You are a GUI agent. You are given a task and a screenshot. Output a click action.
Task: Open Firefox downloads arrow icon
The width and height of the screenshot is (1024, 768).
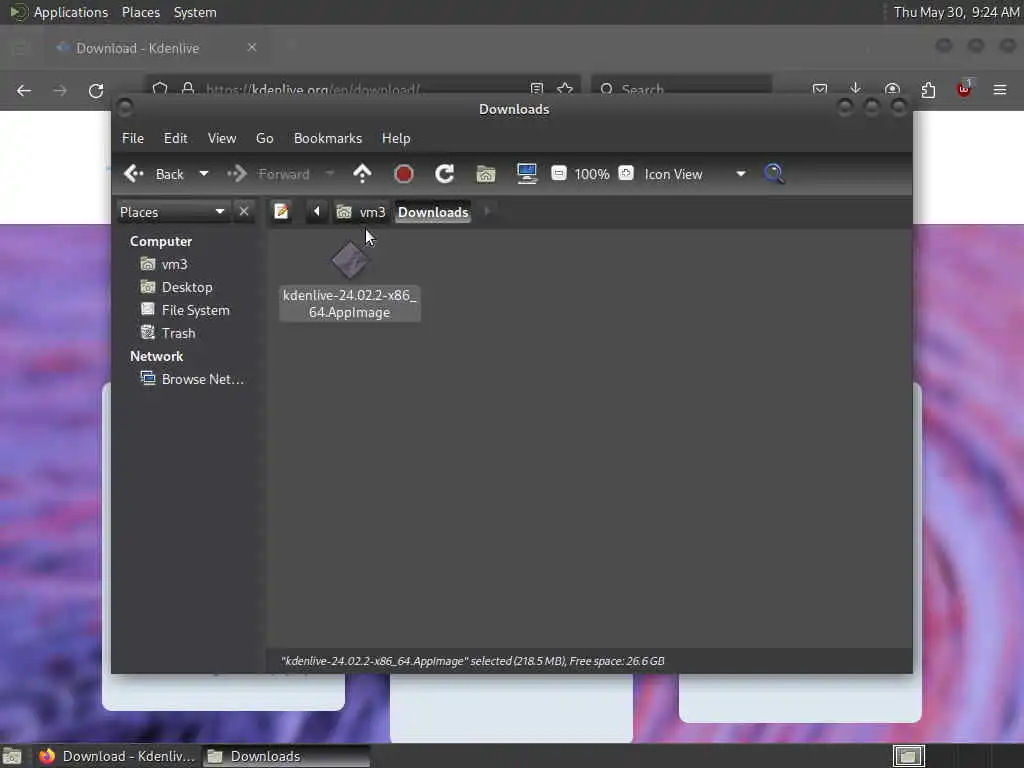[x=856, y=89]
